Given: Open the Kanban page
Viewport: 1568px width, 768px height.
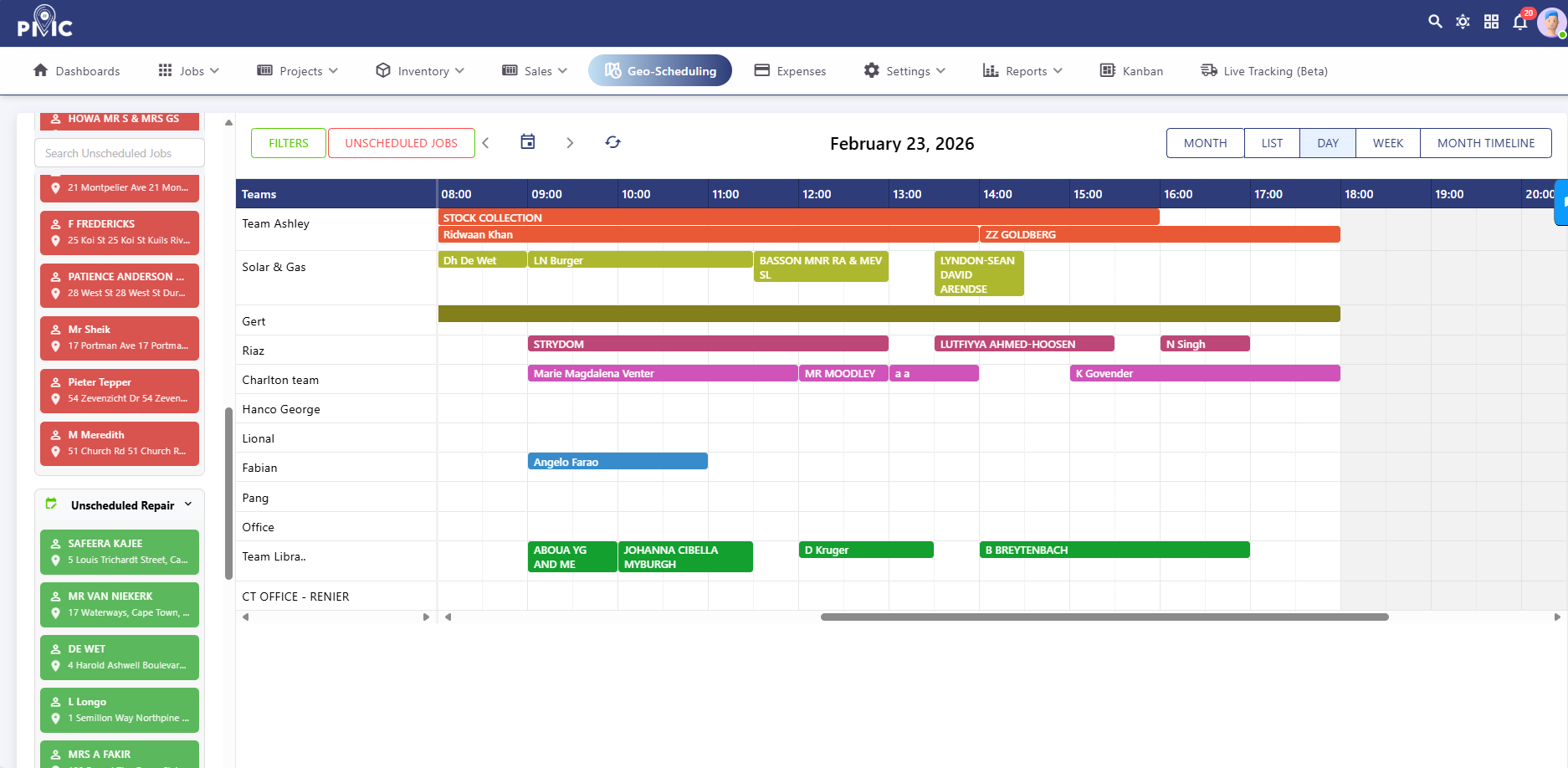Looking at the screenshot, I should [1131, 71].
